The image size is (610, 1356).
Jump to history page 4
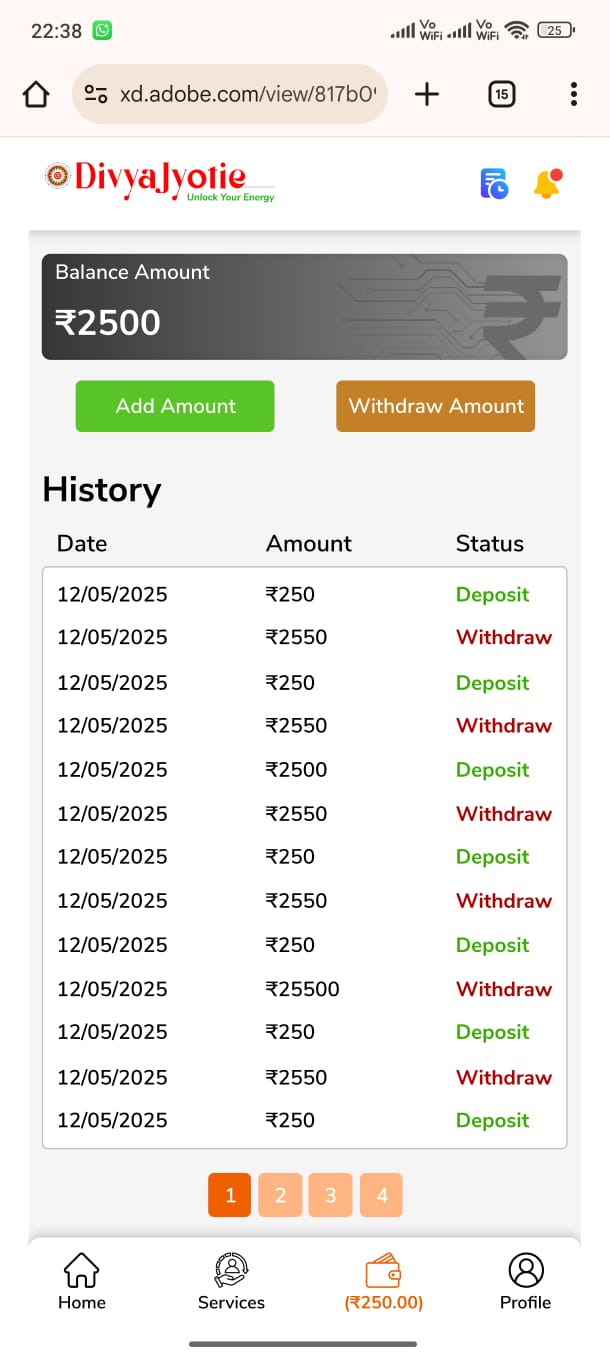click(x=381, y=1195)
